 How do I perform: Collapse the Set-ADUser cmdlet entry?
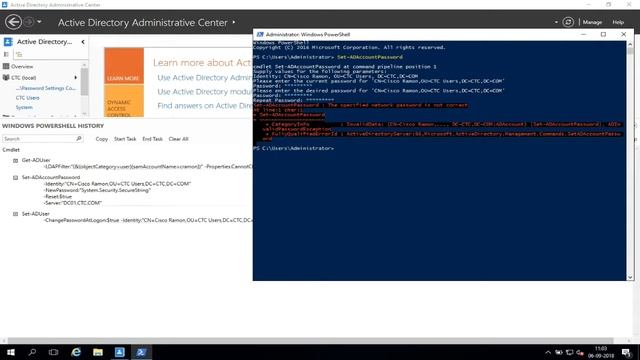click(x=16, y=214)
